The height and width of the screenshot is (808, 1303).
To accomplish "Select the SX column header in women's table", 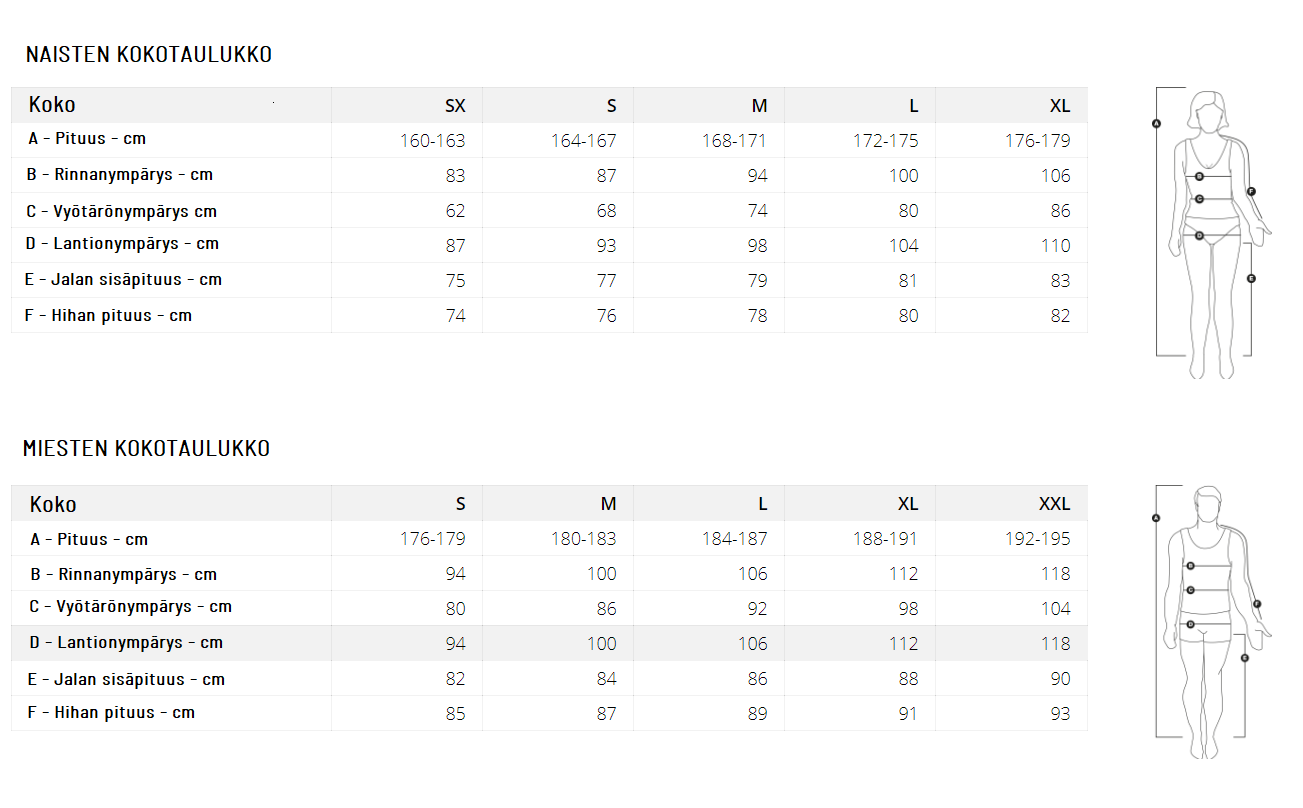I will pyautogui.click(x=455, y=106).
